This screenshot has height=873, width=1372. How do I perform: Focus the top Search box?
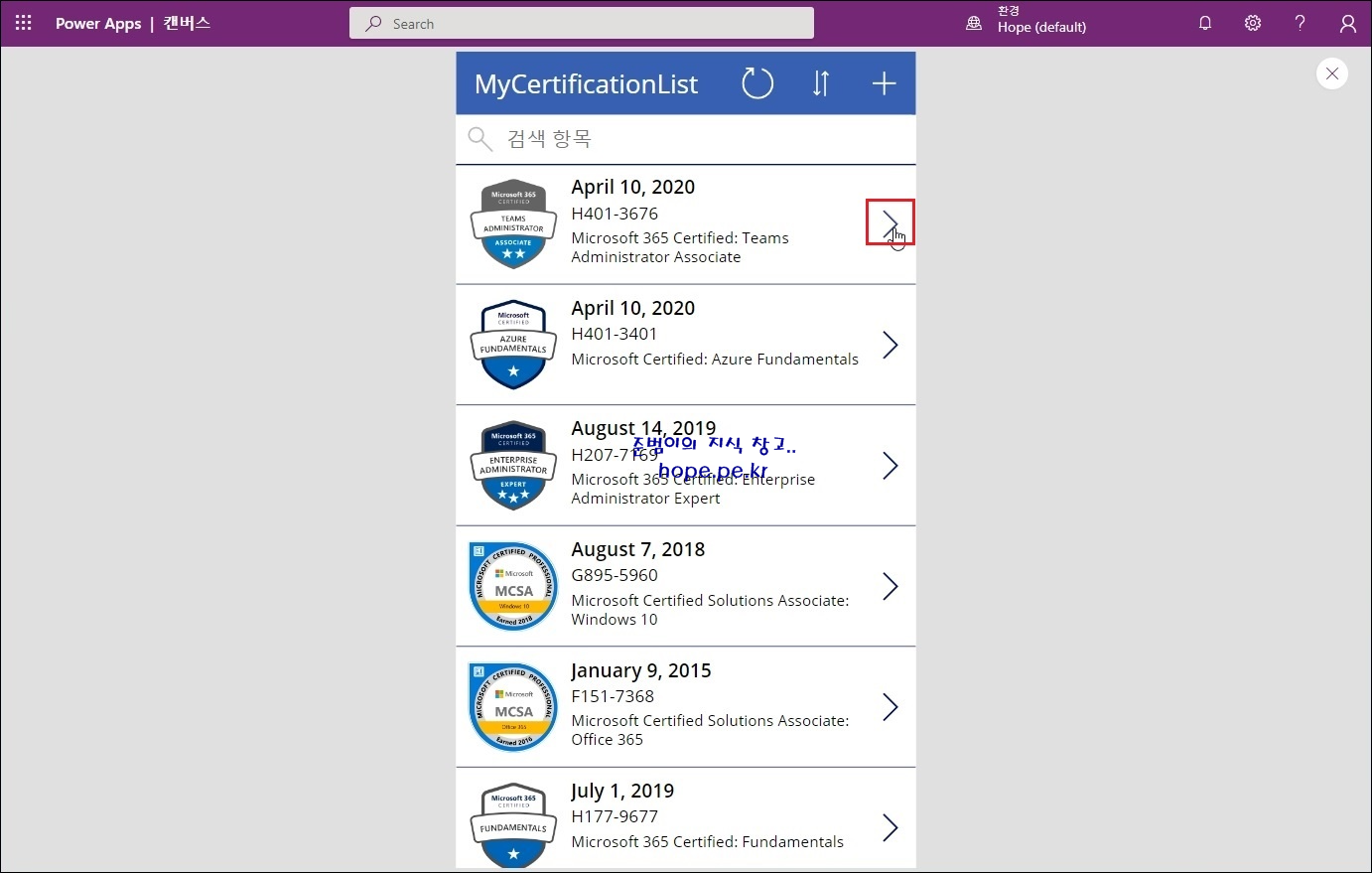(x=582, y=23)
